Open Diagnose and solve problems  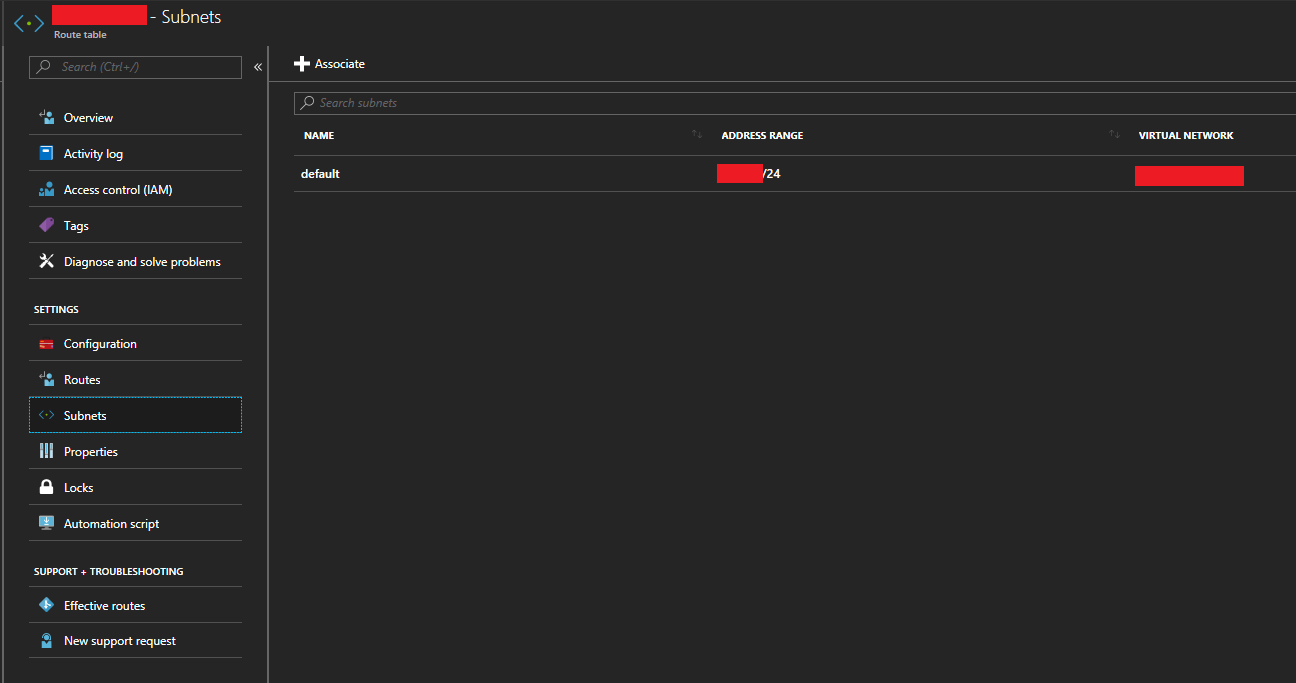135,261
